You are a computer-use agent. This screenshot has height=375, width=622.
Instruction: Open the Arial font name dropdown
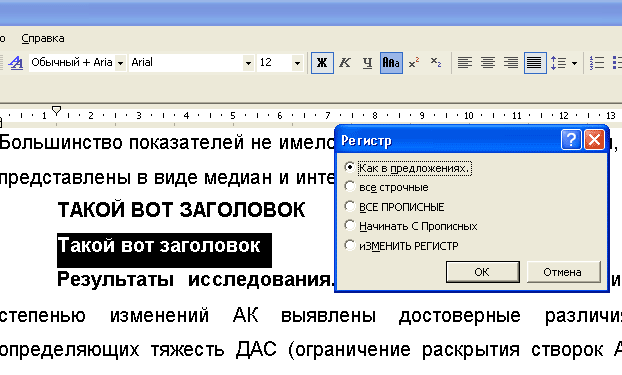click(x=249, y=63)
